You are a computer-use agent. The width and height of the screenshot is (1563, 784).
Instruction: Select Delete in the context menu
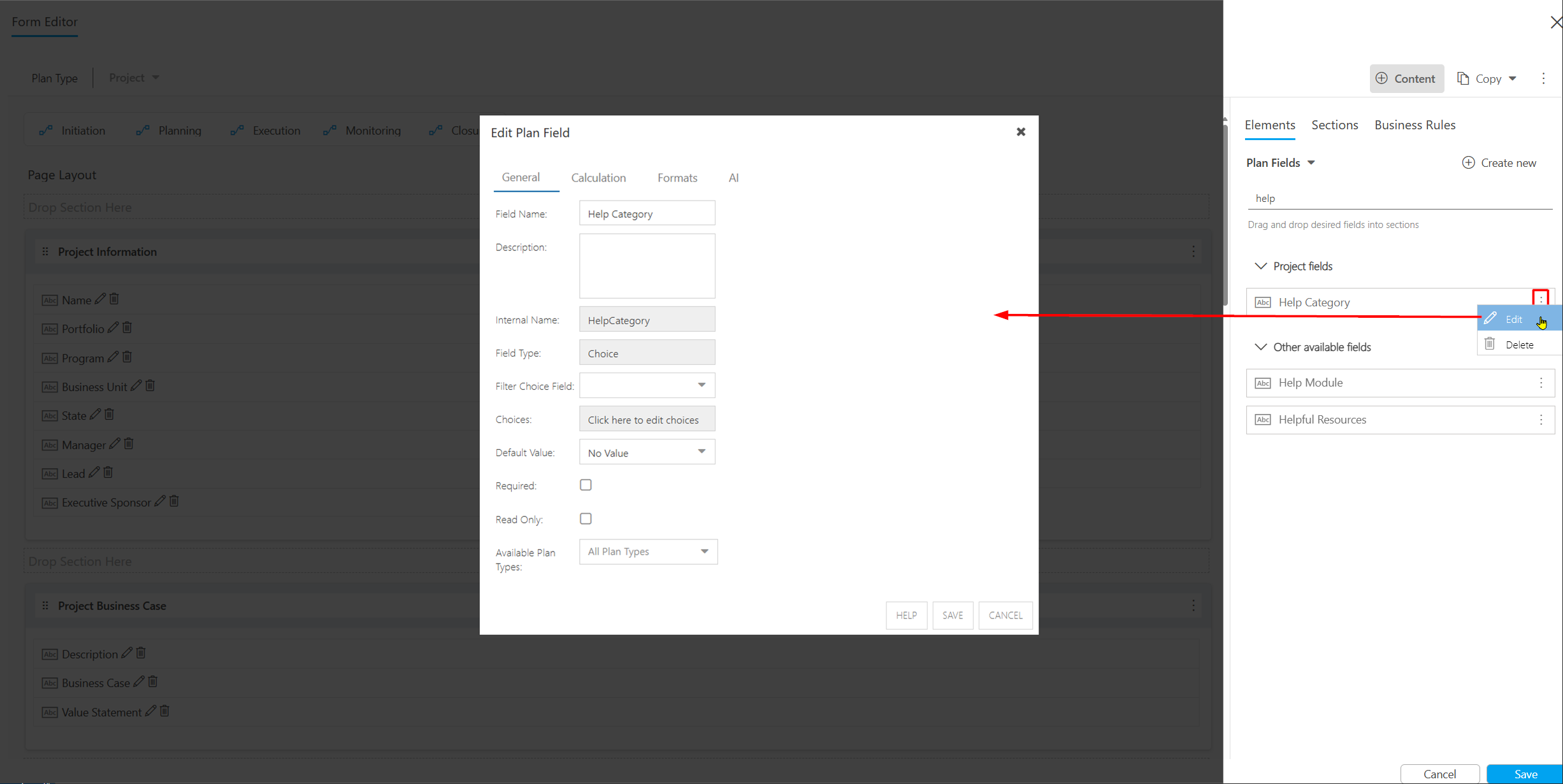1519,345
